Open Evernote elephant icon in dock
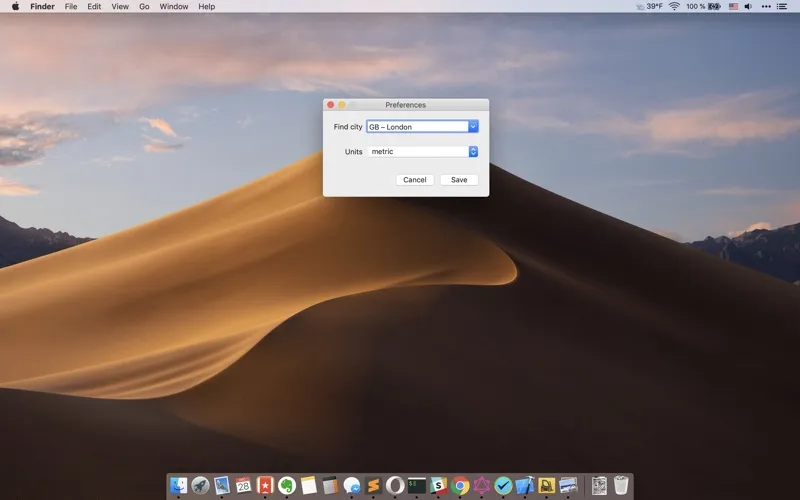 pos(287,485)
